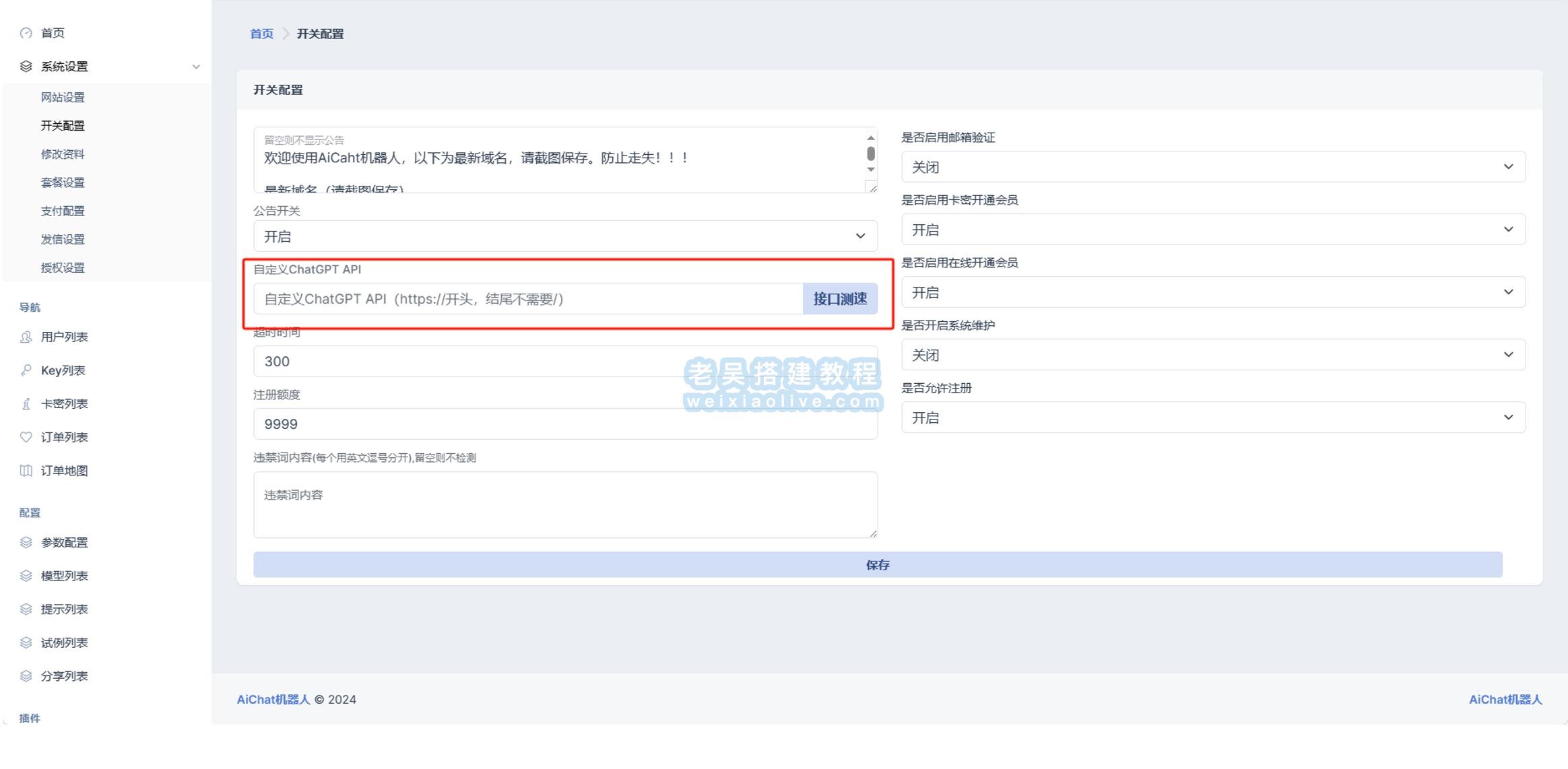Switch to 支付配置 in sidebar
Image resolution: width=1568 pixels, height=769 pixels.
pyautogui.click(x=63, y=211)
